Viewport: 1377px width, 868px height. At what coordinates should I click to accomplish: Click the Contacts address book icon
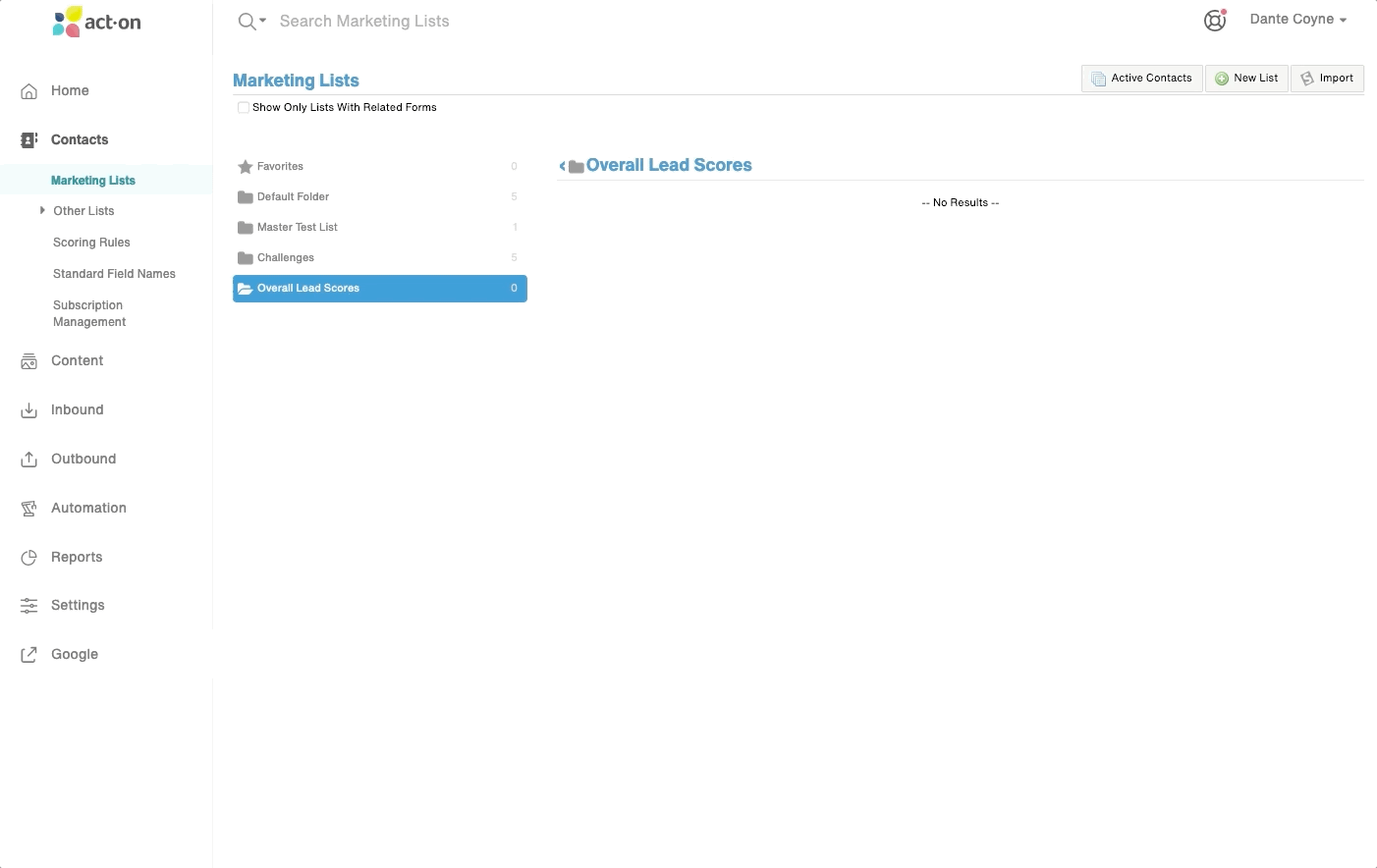tap(29, 139)
